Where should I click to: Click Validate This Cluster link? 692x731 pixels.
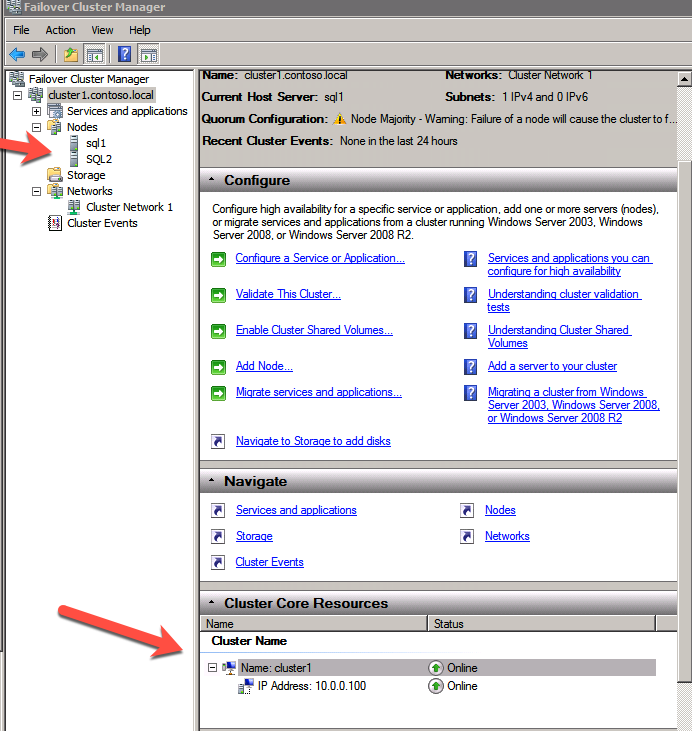(288, 294)
